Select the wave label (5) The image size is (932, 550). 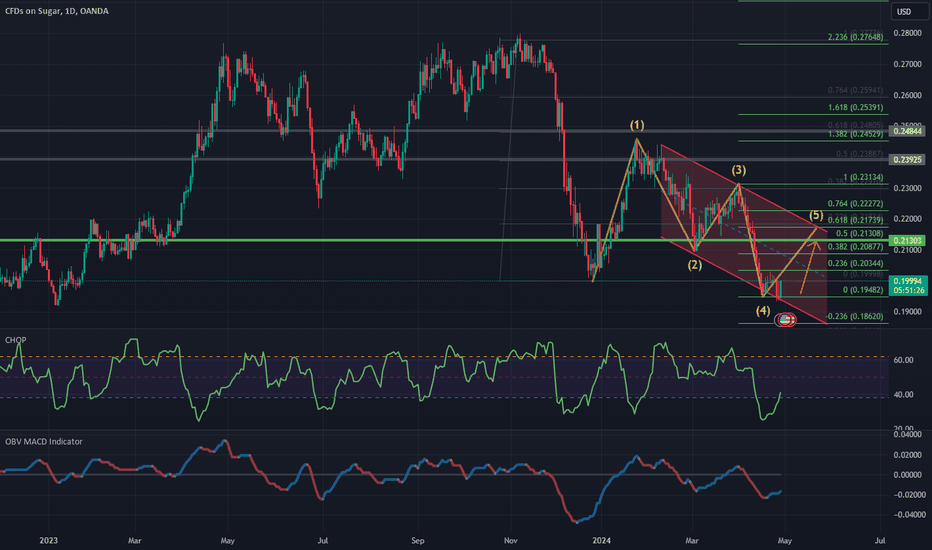pyautogui.click(x=816, y=215)
